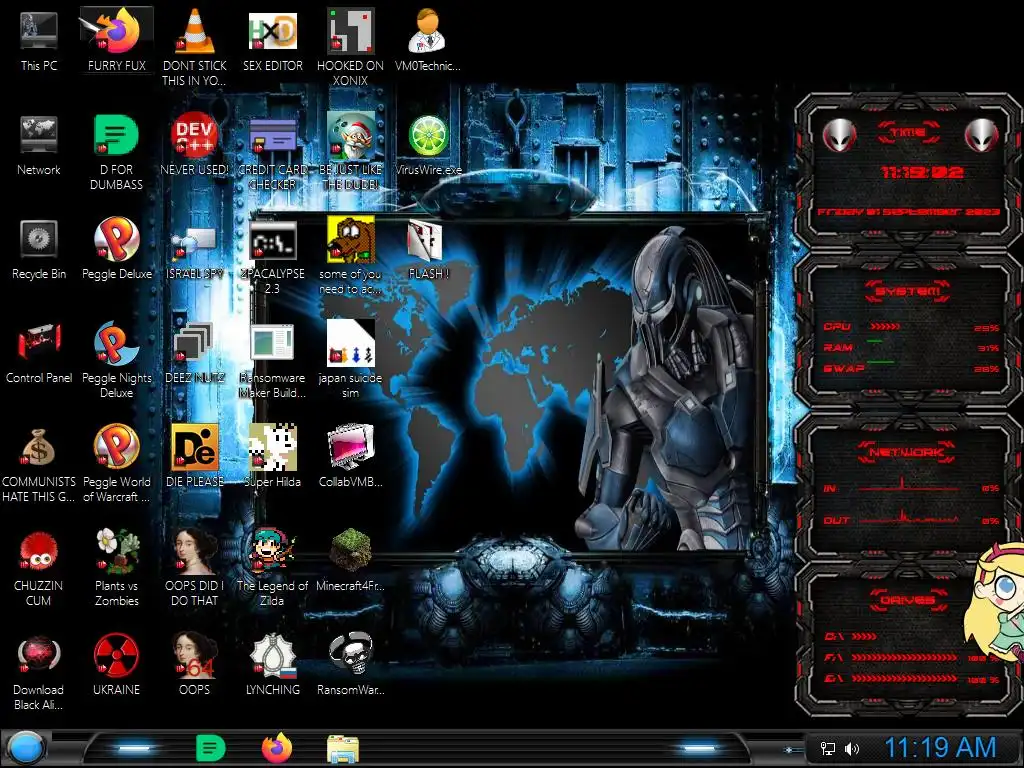Click the DRIVES widget header

(x=907, y=600)
